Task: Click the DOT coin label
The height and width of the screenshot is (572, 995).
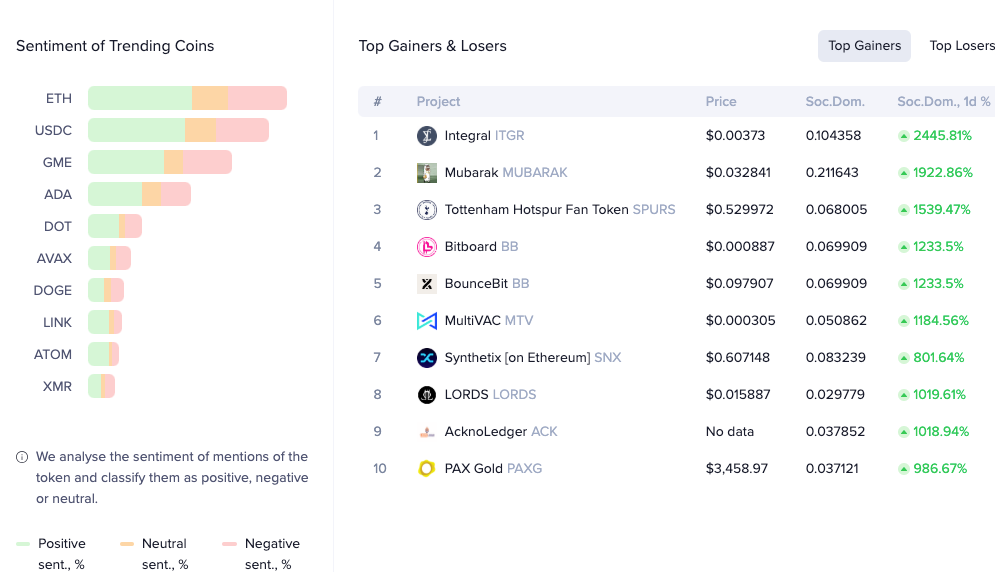Action: [58, 227]
